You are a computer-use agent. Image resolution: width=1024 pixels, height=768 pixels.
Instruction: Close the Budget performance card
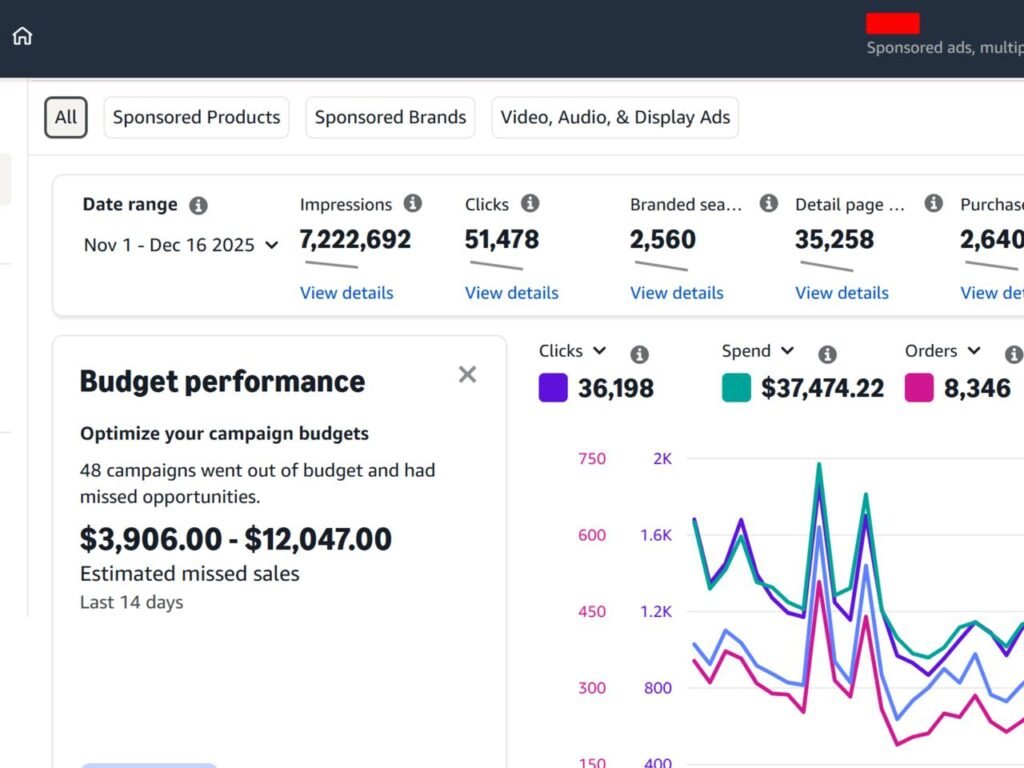click(x=468, y=374)
